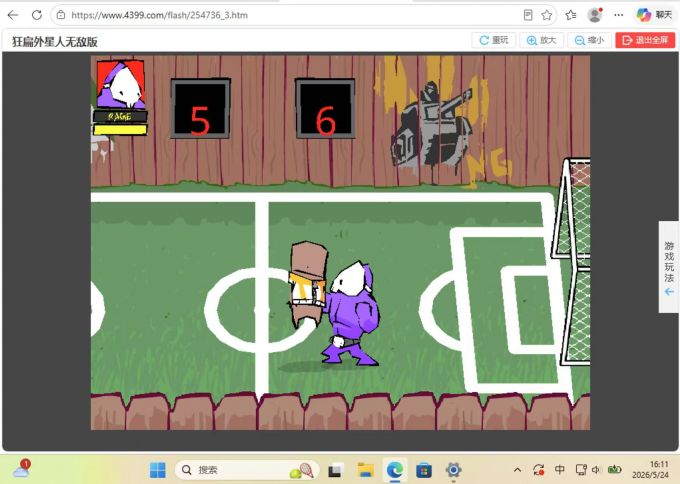Expand hidden system tray icons chevron

[x=517, y=470]
